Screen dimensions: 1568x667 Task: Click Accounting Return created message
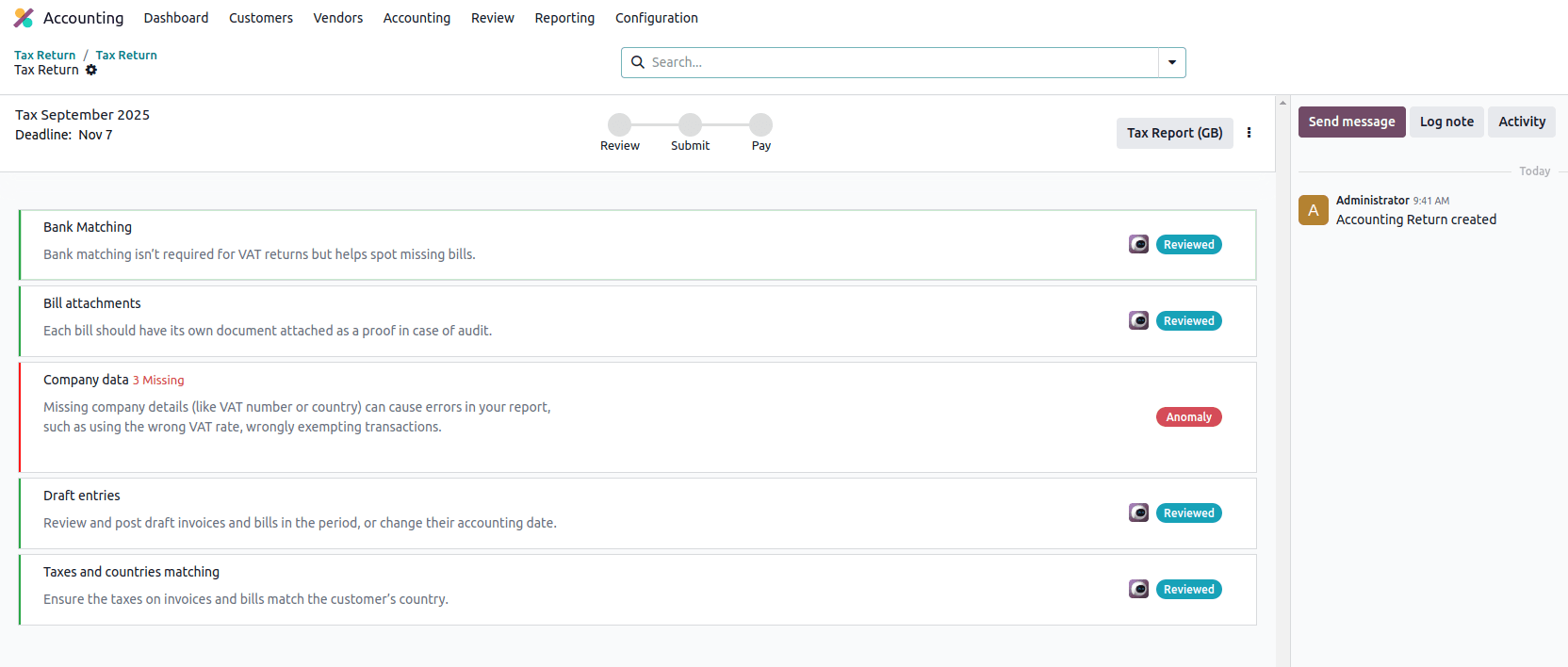[1416, 220]
